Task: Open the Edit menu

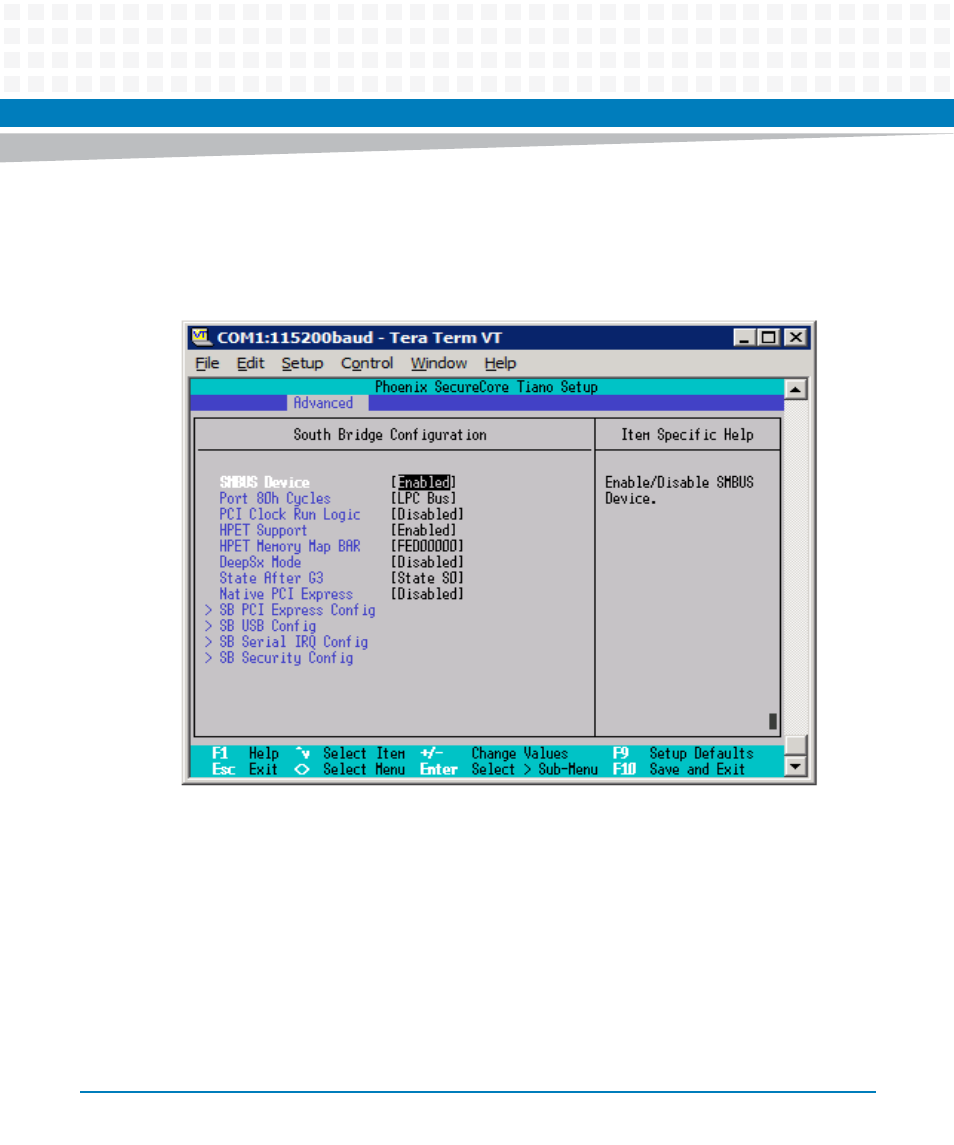Action: [251, 364]
